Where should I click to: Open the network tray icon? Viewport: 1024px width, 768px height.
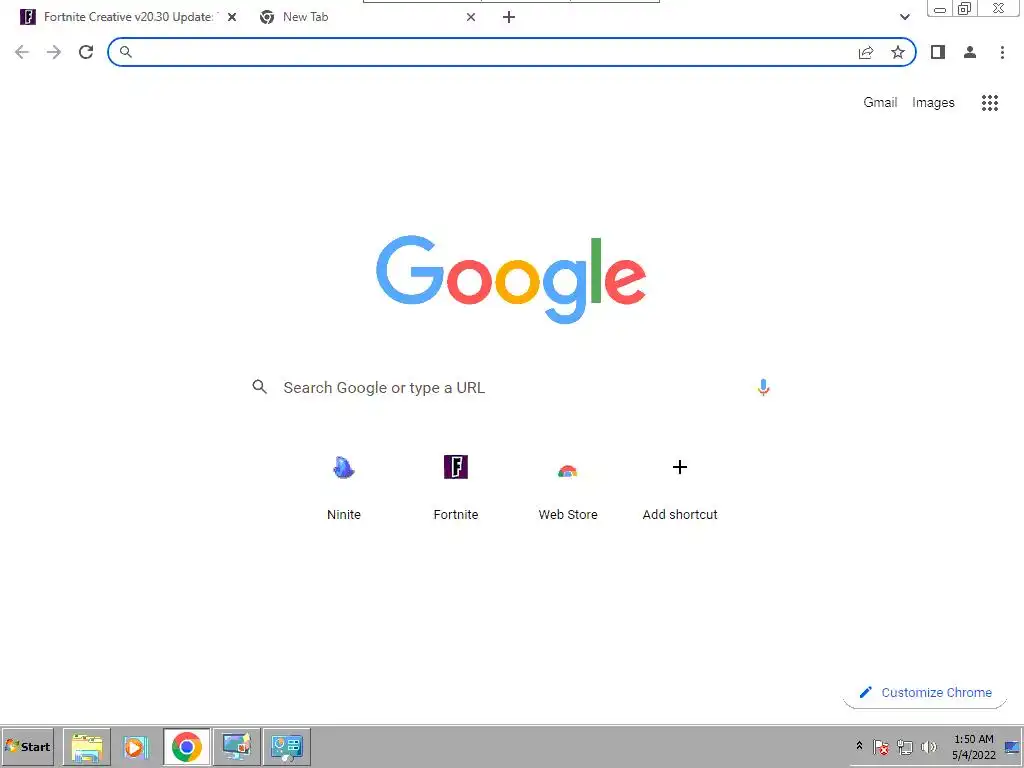coord(904,746)
